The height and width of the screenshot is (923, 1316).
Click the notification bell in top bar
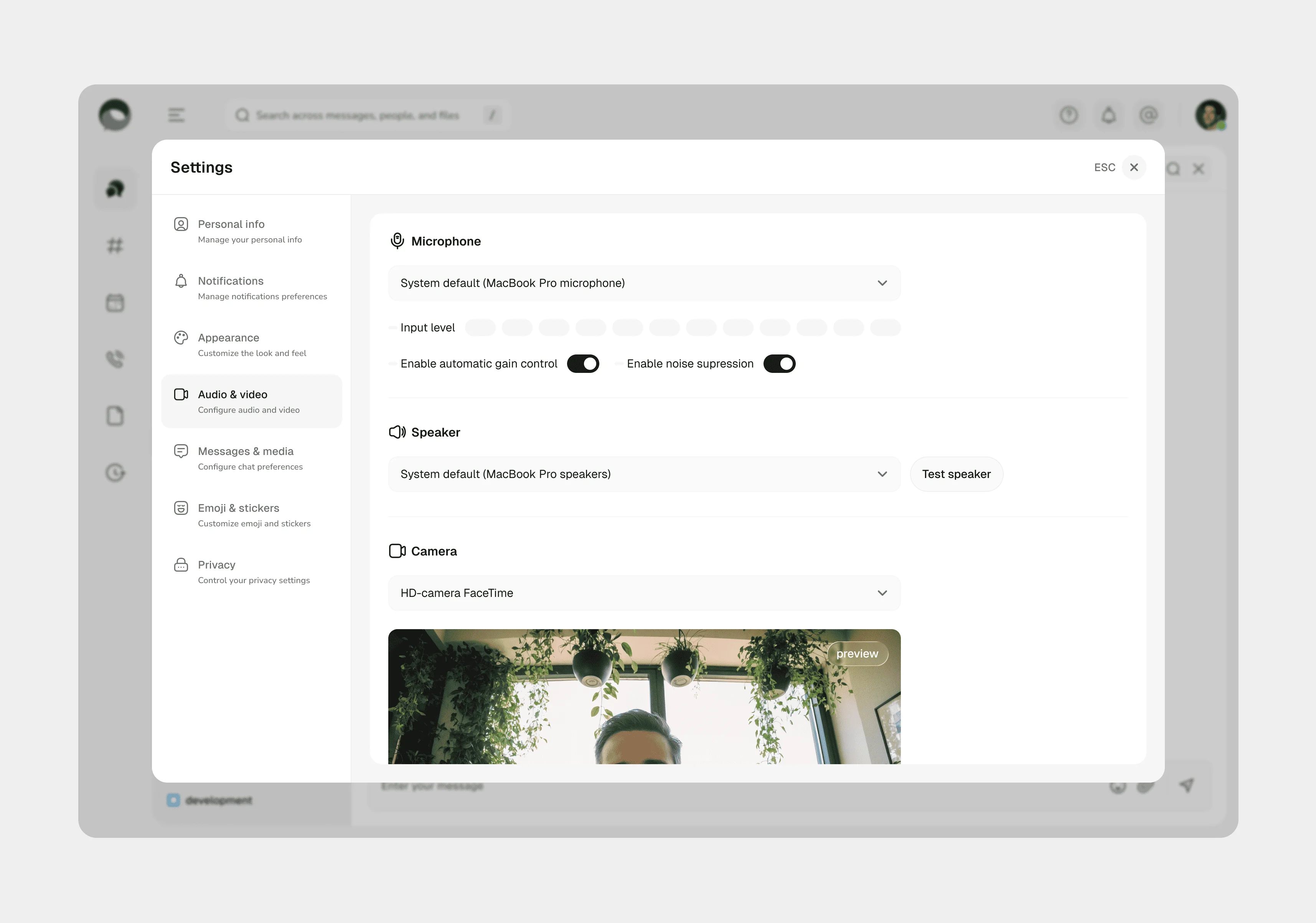point(1108,115)
